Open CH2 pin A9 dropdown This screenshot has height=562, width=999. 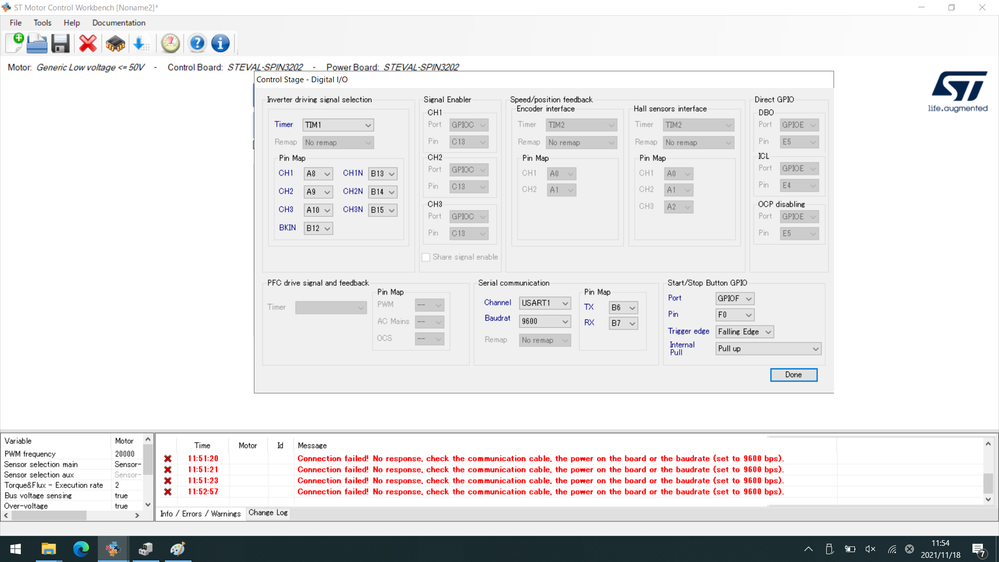point(318,192)
